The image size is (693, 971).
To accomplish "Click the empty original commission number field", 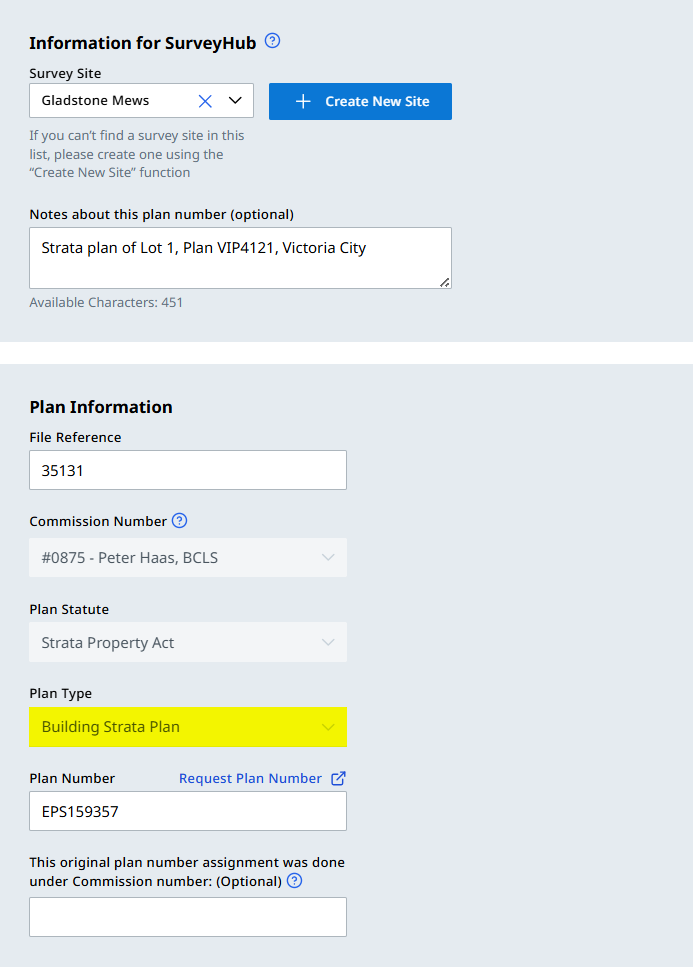I will point(188,917).
